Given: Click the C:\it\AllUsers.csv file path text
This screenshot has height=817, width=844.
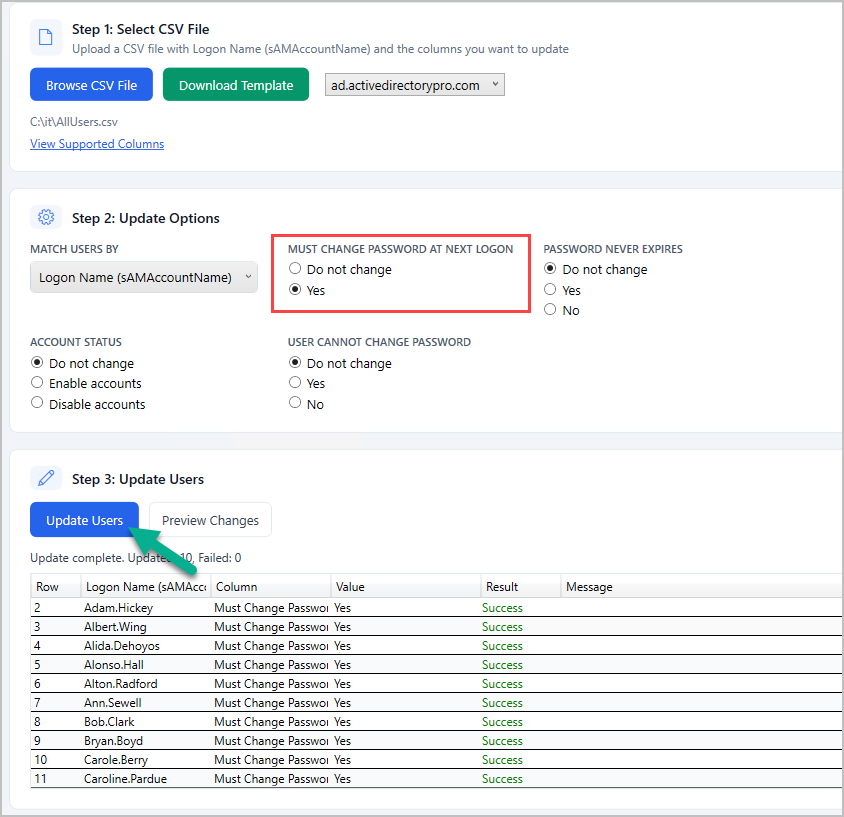Looking at the screenshot, I should click(x=74, y=122).
